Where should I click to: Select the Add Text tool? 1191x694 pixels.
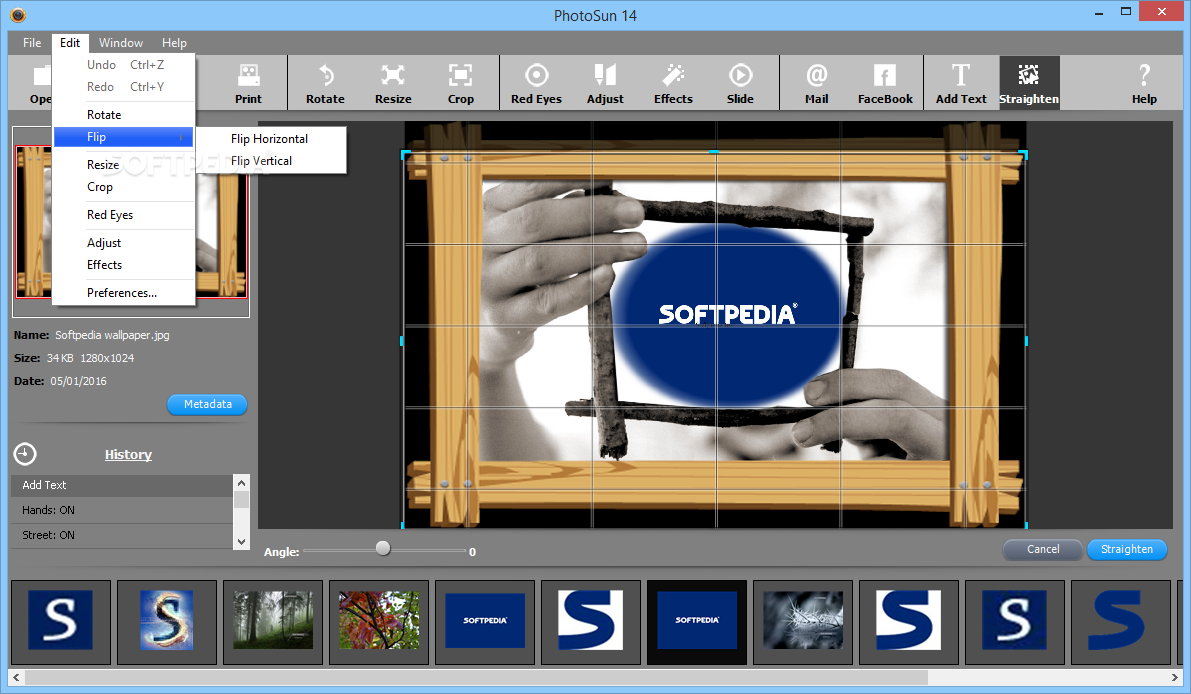coord(961,84)
